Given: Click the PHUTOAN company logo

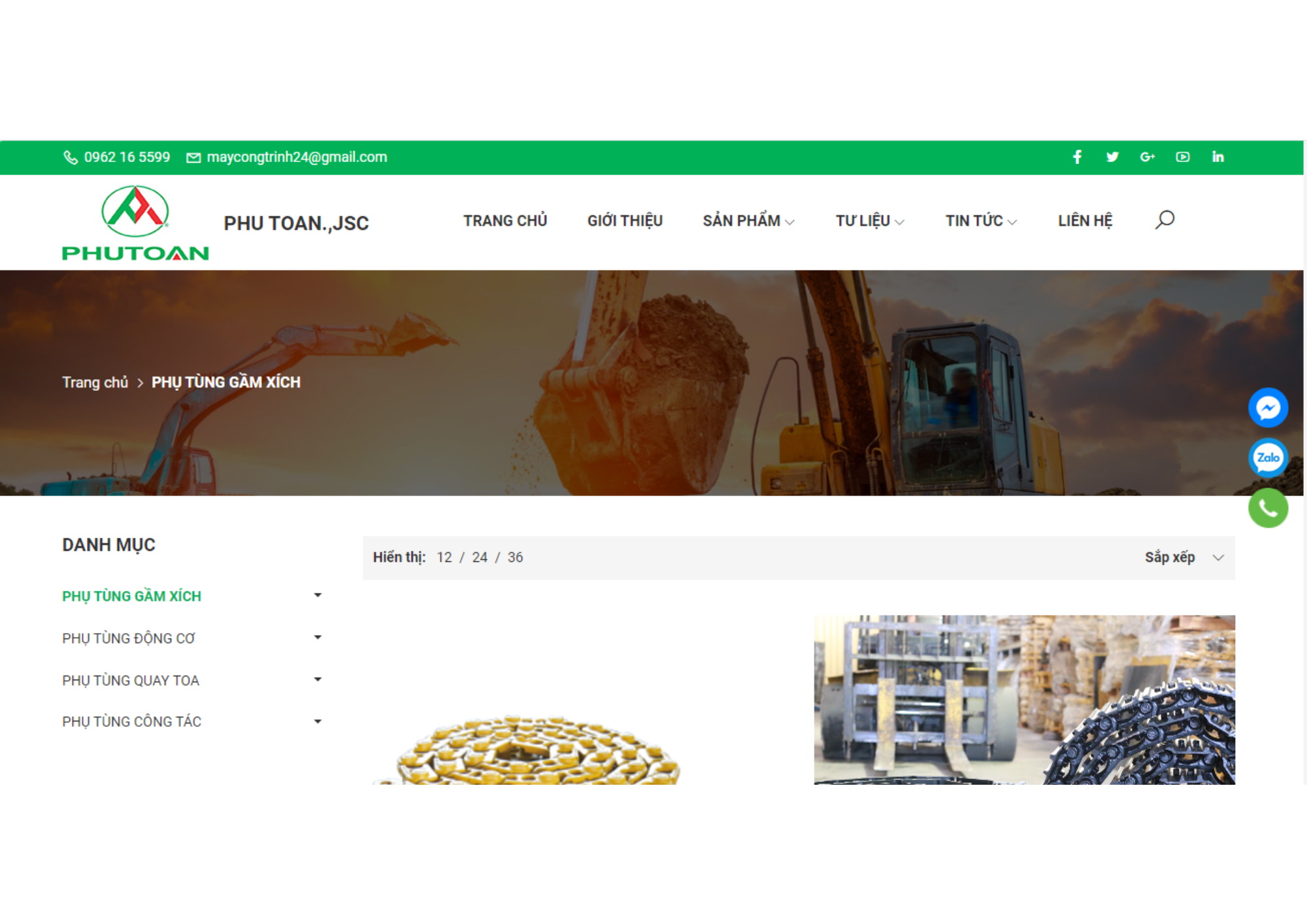Looking at the screenshot, I should (135, 223).
